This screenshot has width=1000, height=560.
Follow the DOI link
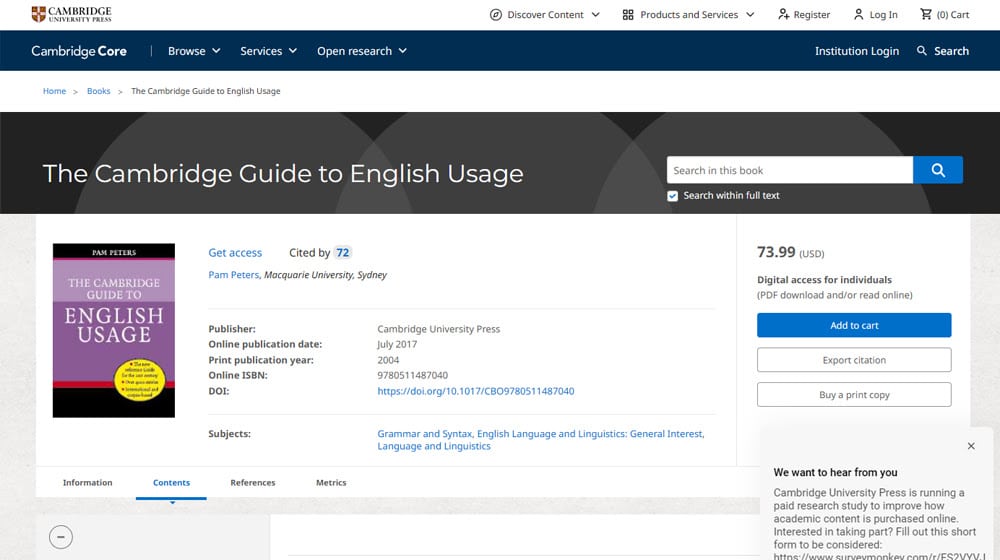coord(475,391)
